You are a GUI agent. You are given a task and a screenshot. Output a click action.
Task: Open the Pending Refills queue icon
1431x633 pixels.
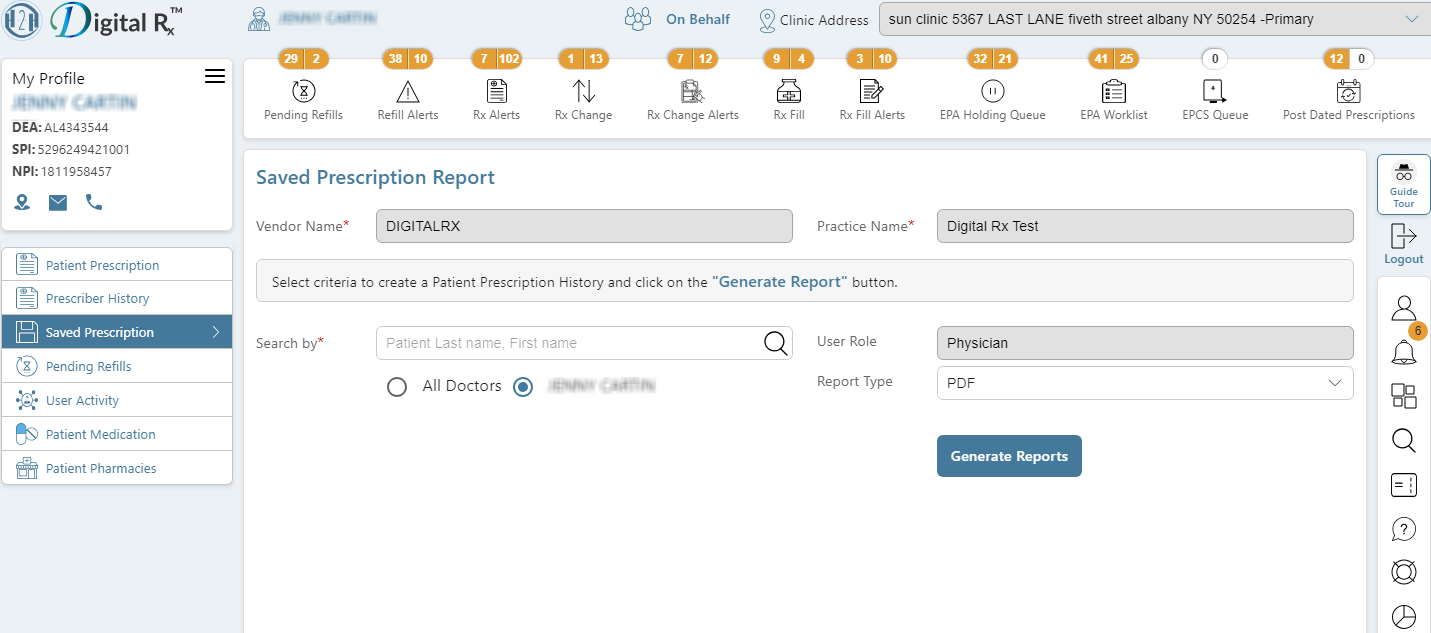(303, 91)
